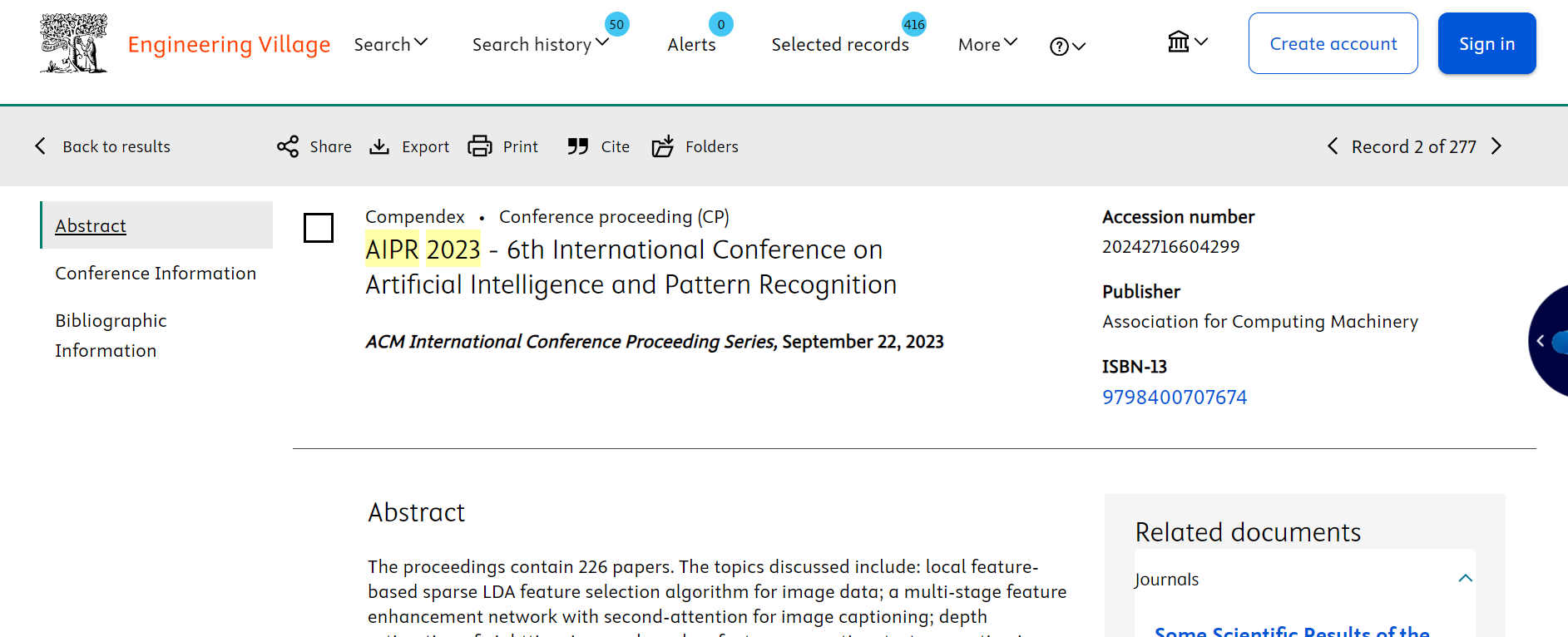Expand chevron next to institution icon
The height and width of the screenshot is (637, 1568).
1201,42
